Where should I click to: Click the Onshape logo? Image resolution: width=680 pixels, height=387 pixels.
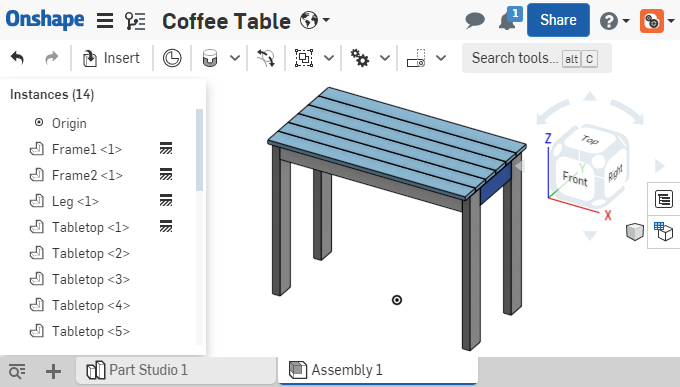click(45, 20)
